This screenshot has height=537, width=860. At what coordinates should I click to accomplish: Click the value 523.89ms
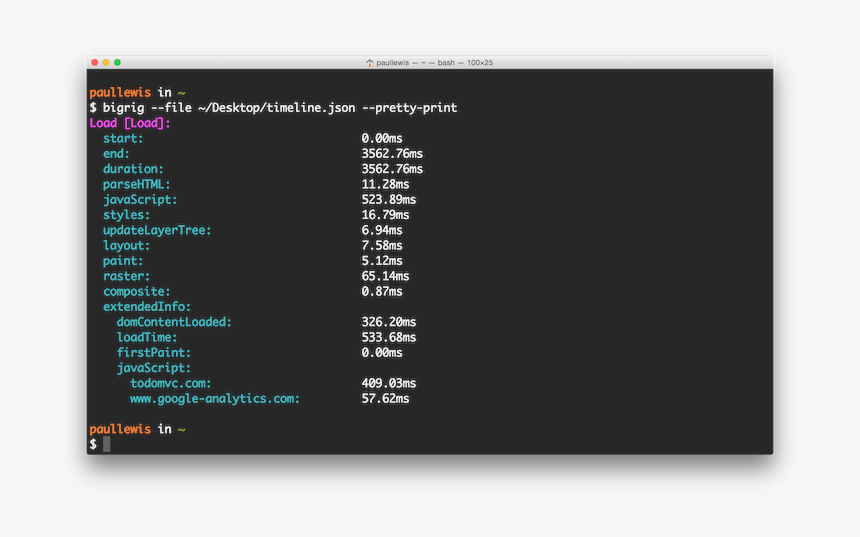pos(388,200)
